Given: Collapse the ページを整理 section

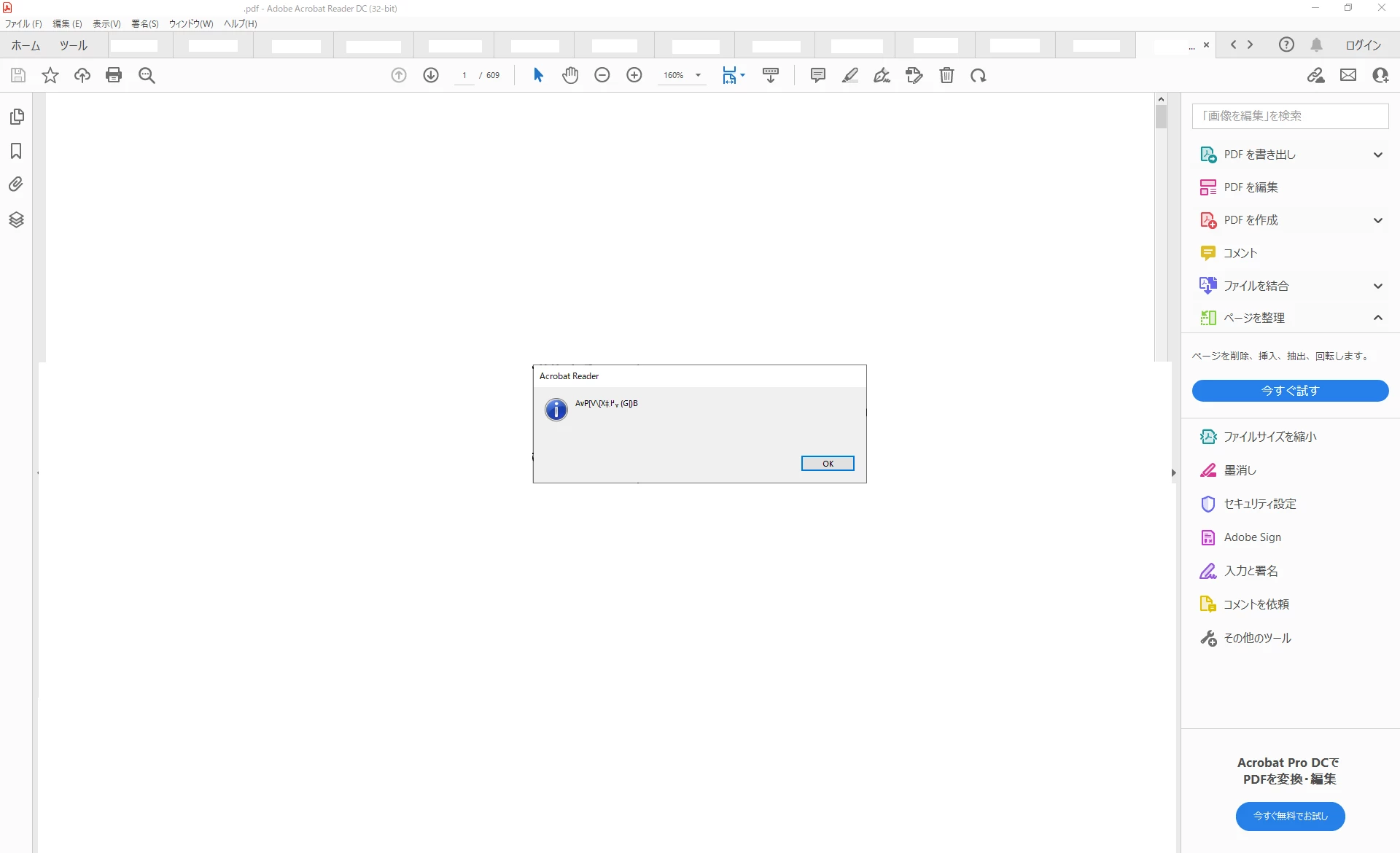Looking at the screenshot, I should point(1377,318).
